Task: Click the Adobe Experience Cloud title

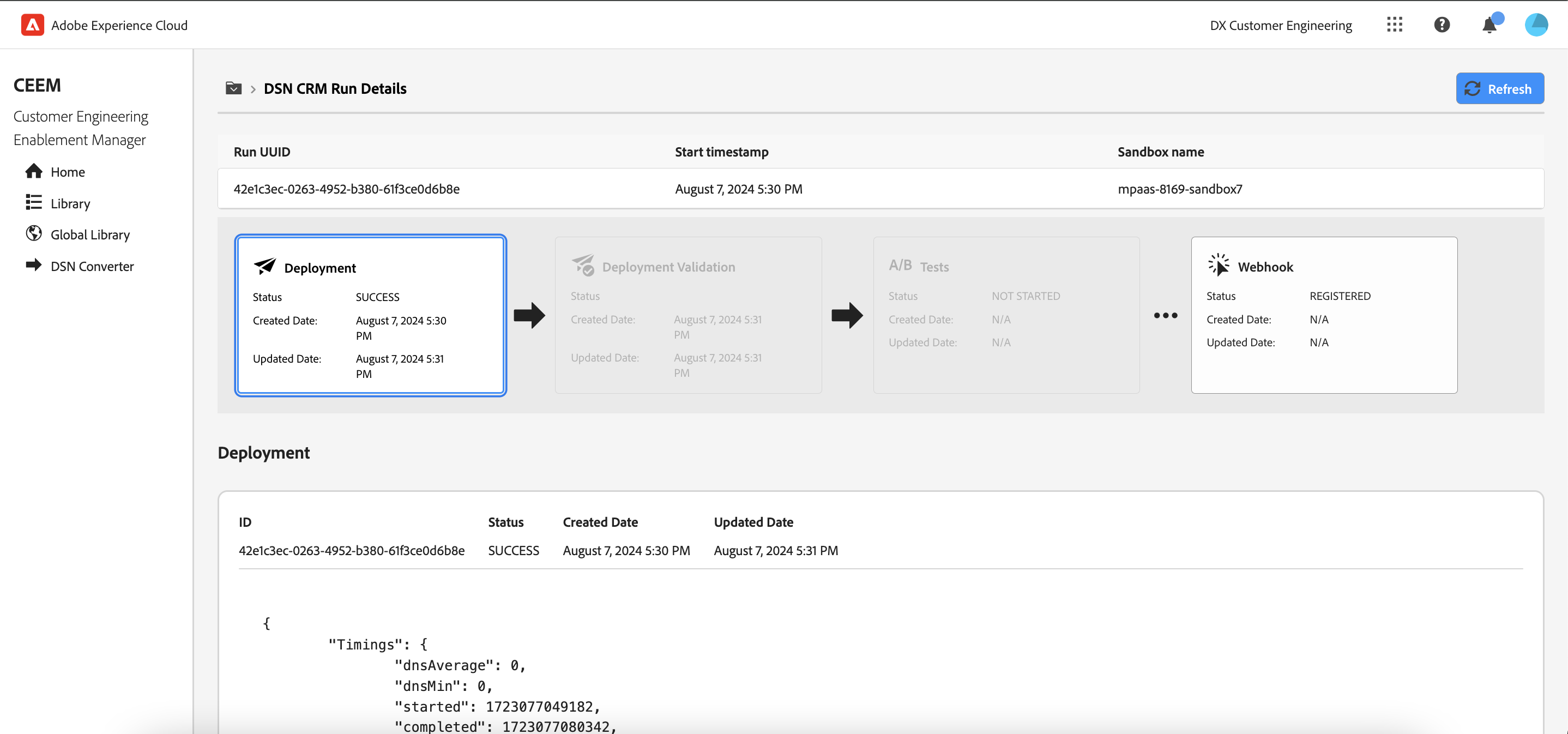Action: pyautogui.click(x=119, y=26)
